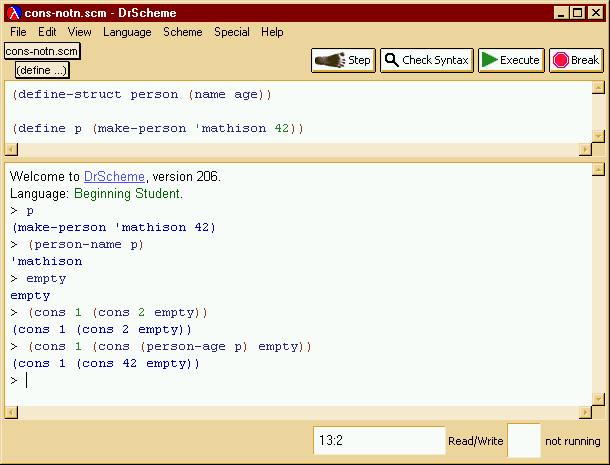Open the File menu
Viewport: 610px width, 465px height.
click(18, 32)
